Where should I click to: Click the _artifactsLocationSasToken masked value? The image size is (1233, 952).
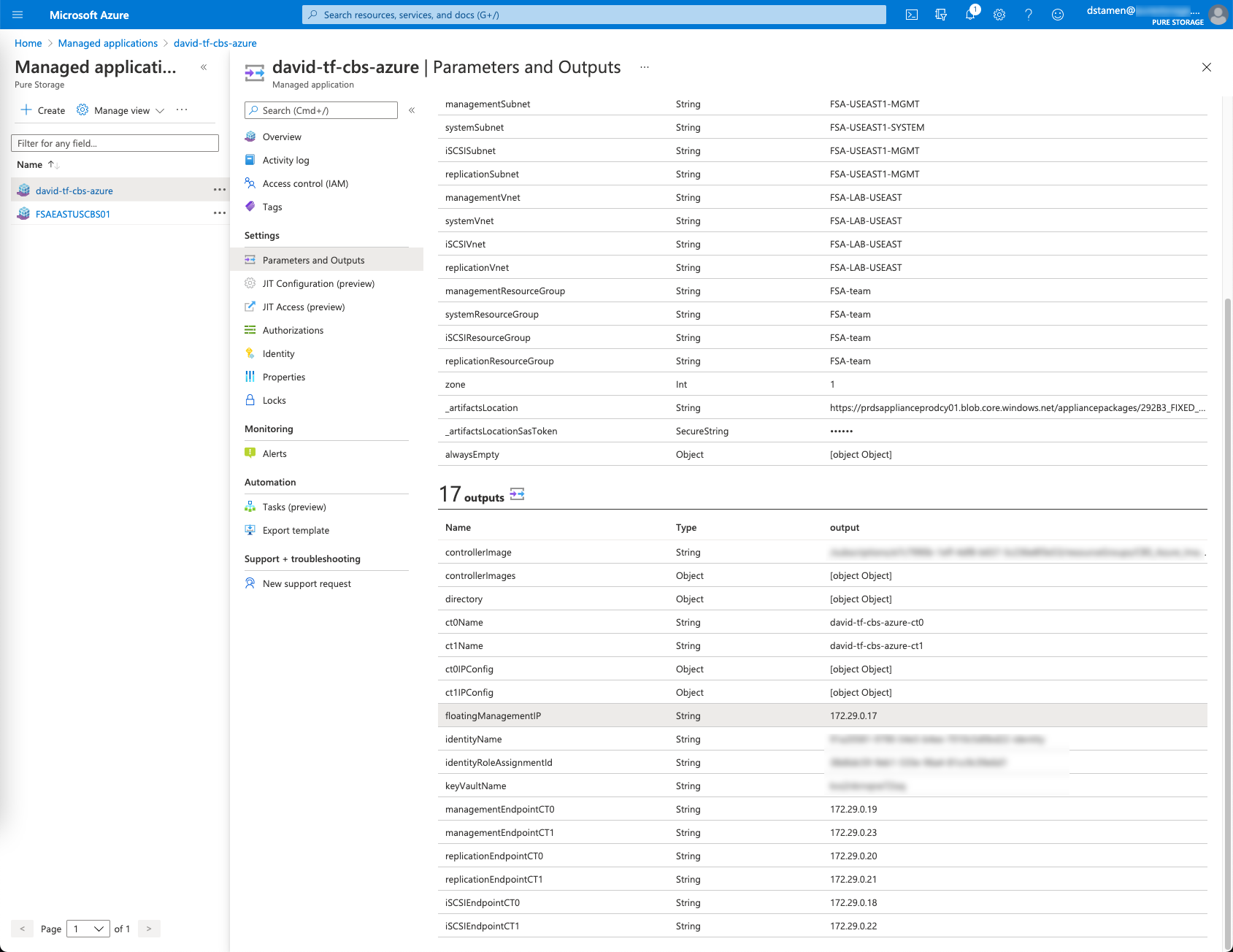pos(842,431)
